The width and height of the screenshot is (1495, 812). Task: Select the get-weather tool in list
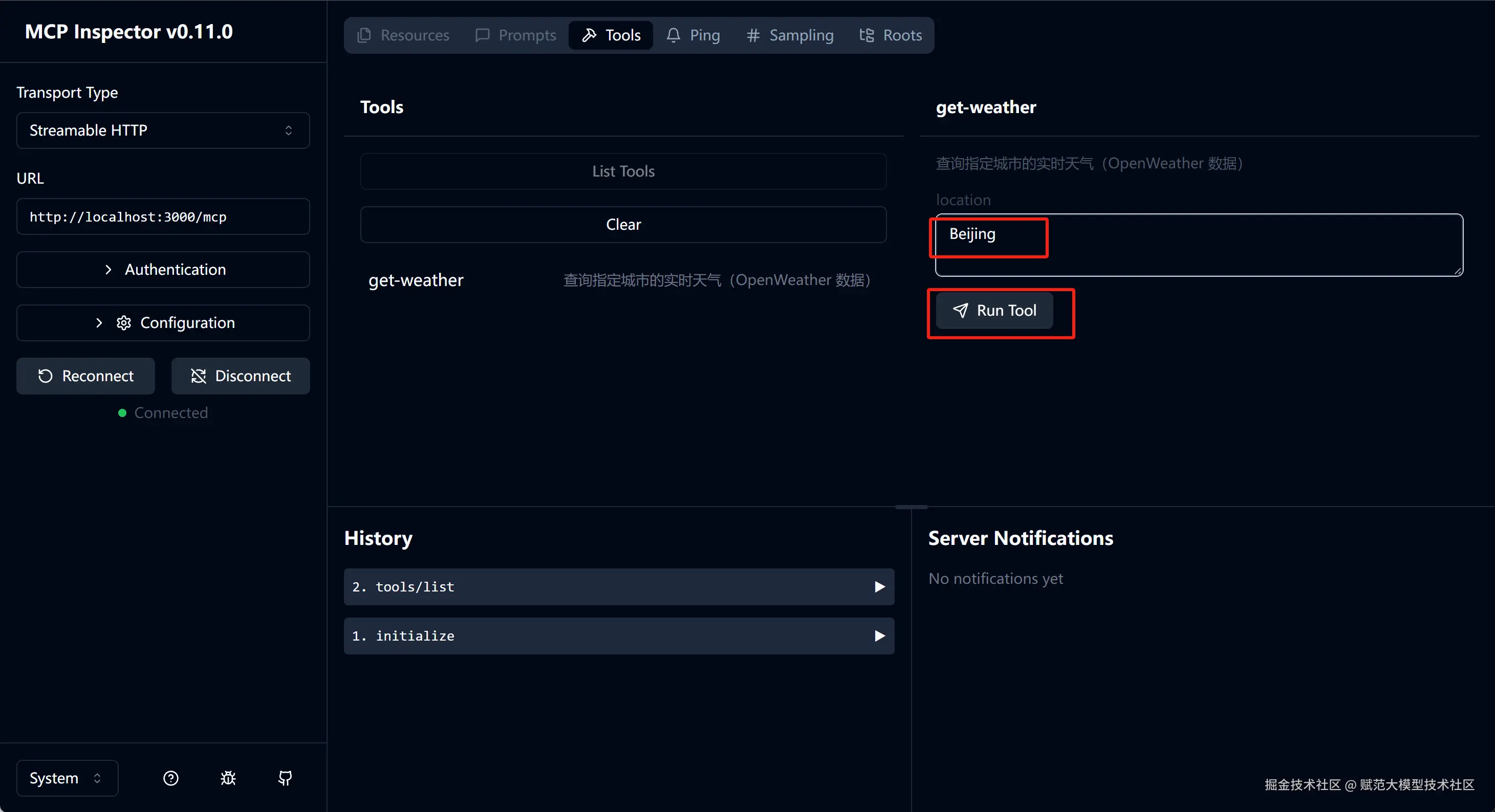(416, 281)
